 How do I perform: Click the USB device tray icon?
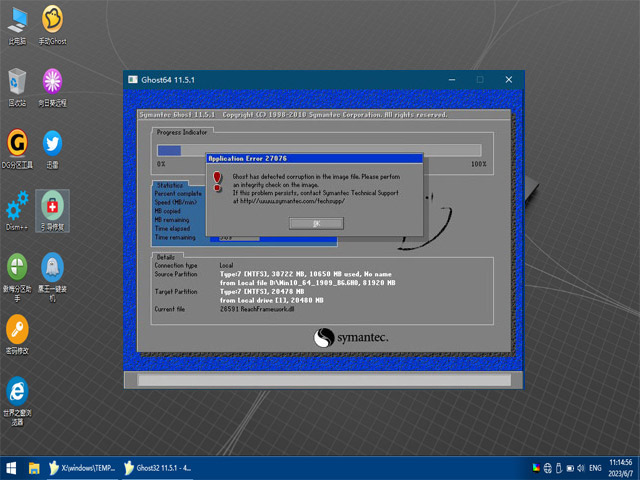(x=559, y=468)
